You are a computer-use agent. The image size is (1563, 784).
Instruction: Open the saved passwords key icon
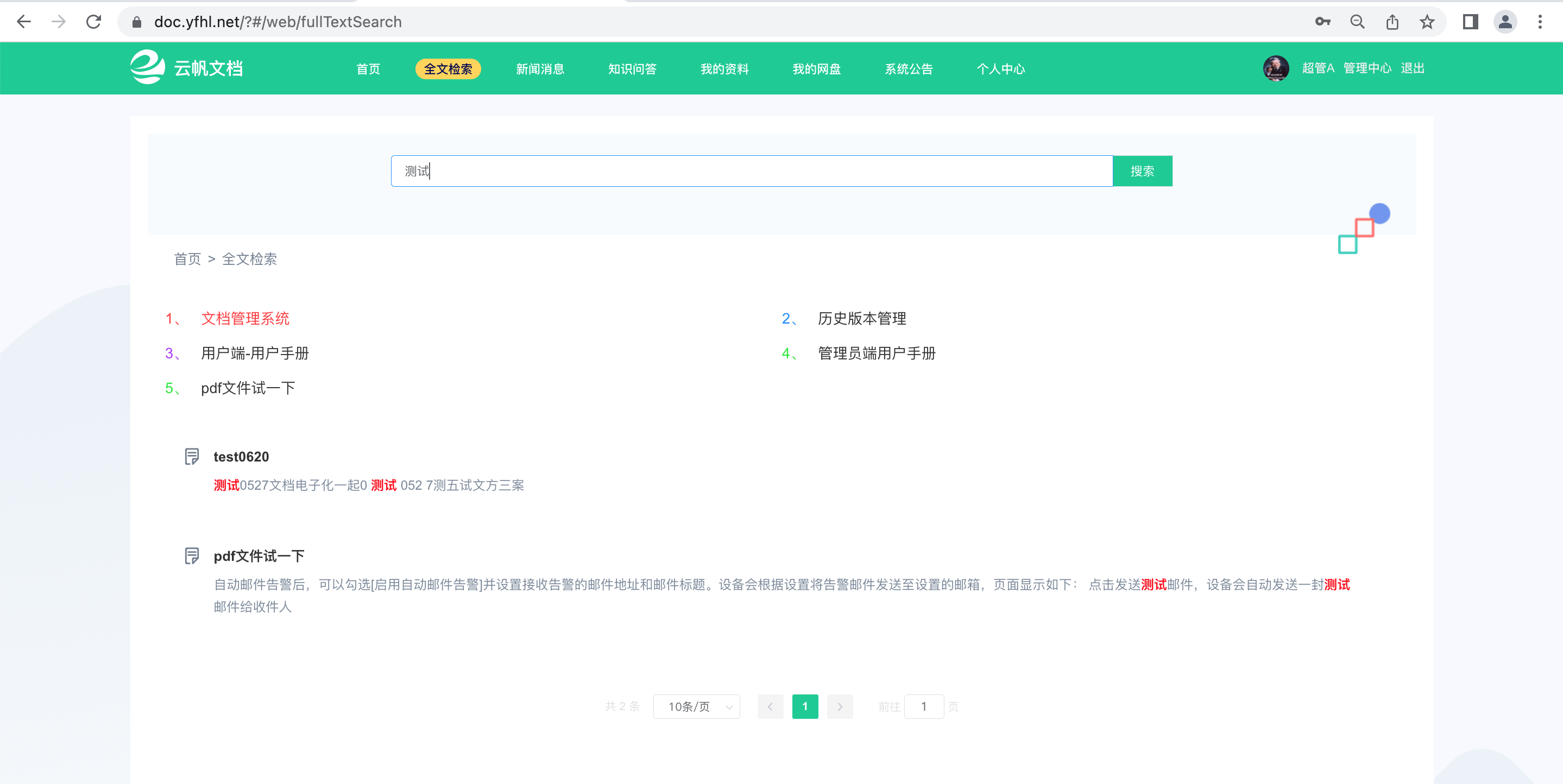1323,22
